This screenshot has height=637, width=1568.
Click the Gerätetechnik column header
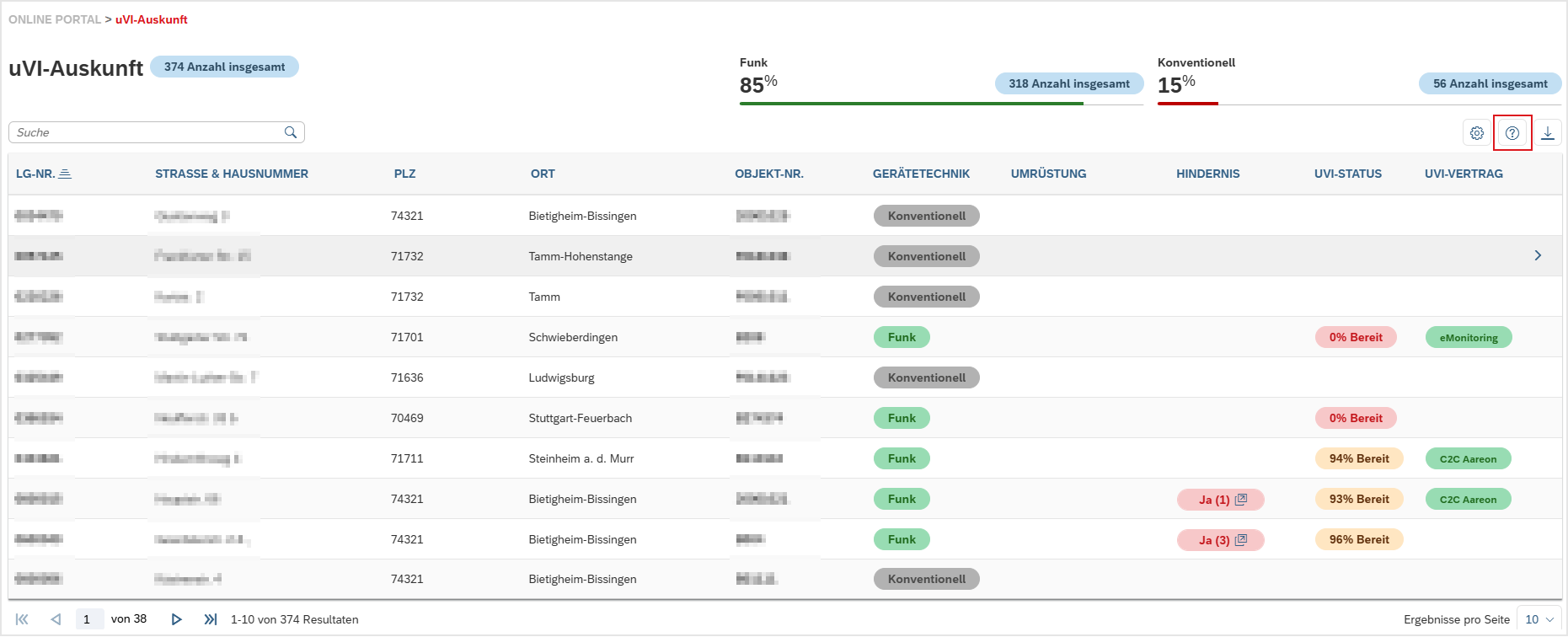[x=921, y=174]
